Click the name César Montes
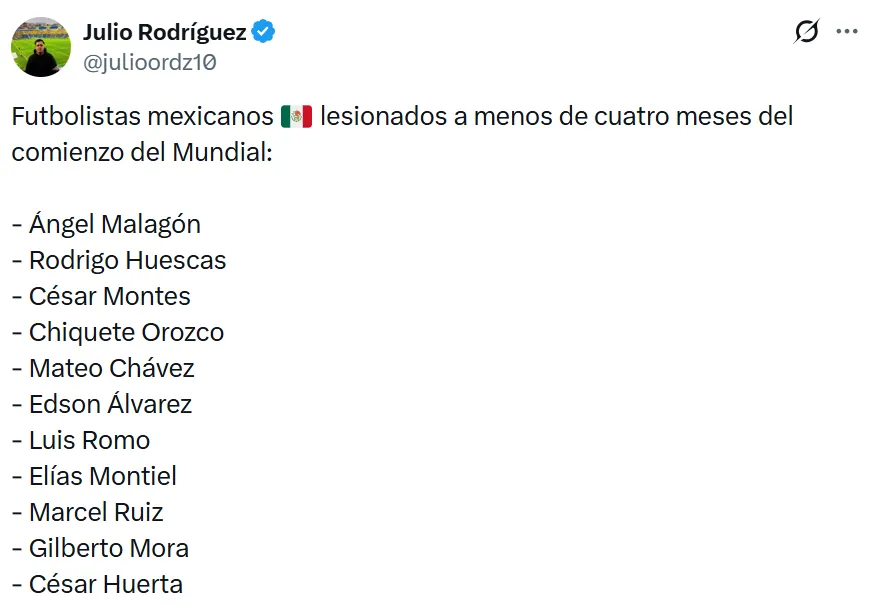This screenshot has width=884, height=605. 109,296
